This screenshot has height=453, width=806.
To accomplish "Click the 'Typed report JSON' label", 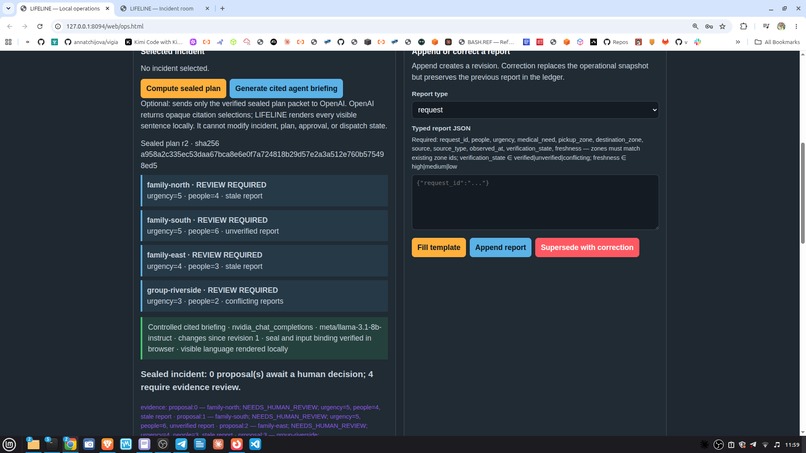I will click(441, 129).
